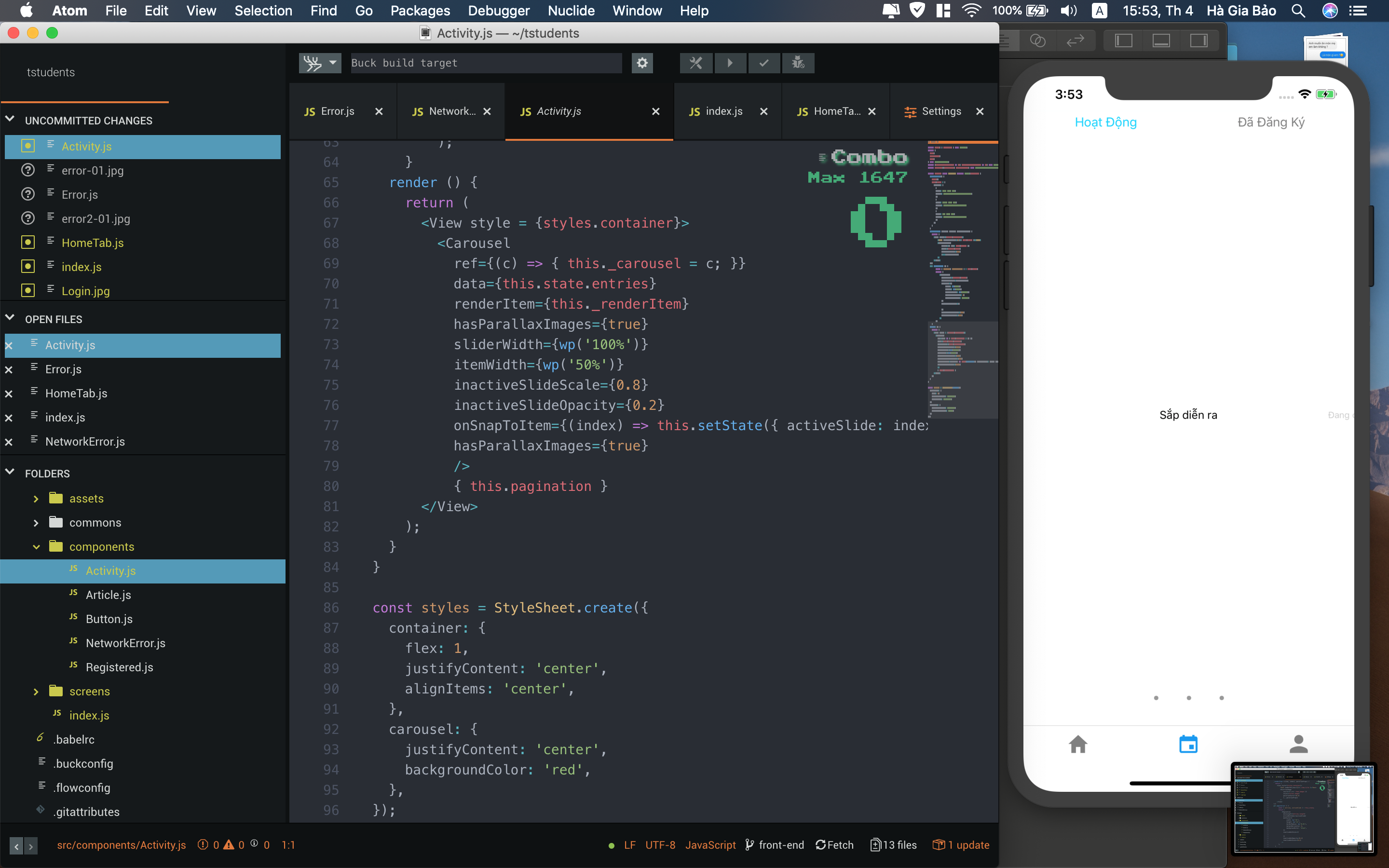Image resolution: width=1389 pixels, height=868 pixels.
Task: Click the warning triangle icon in status bar
Action: 229,844
